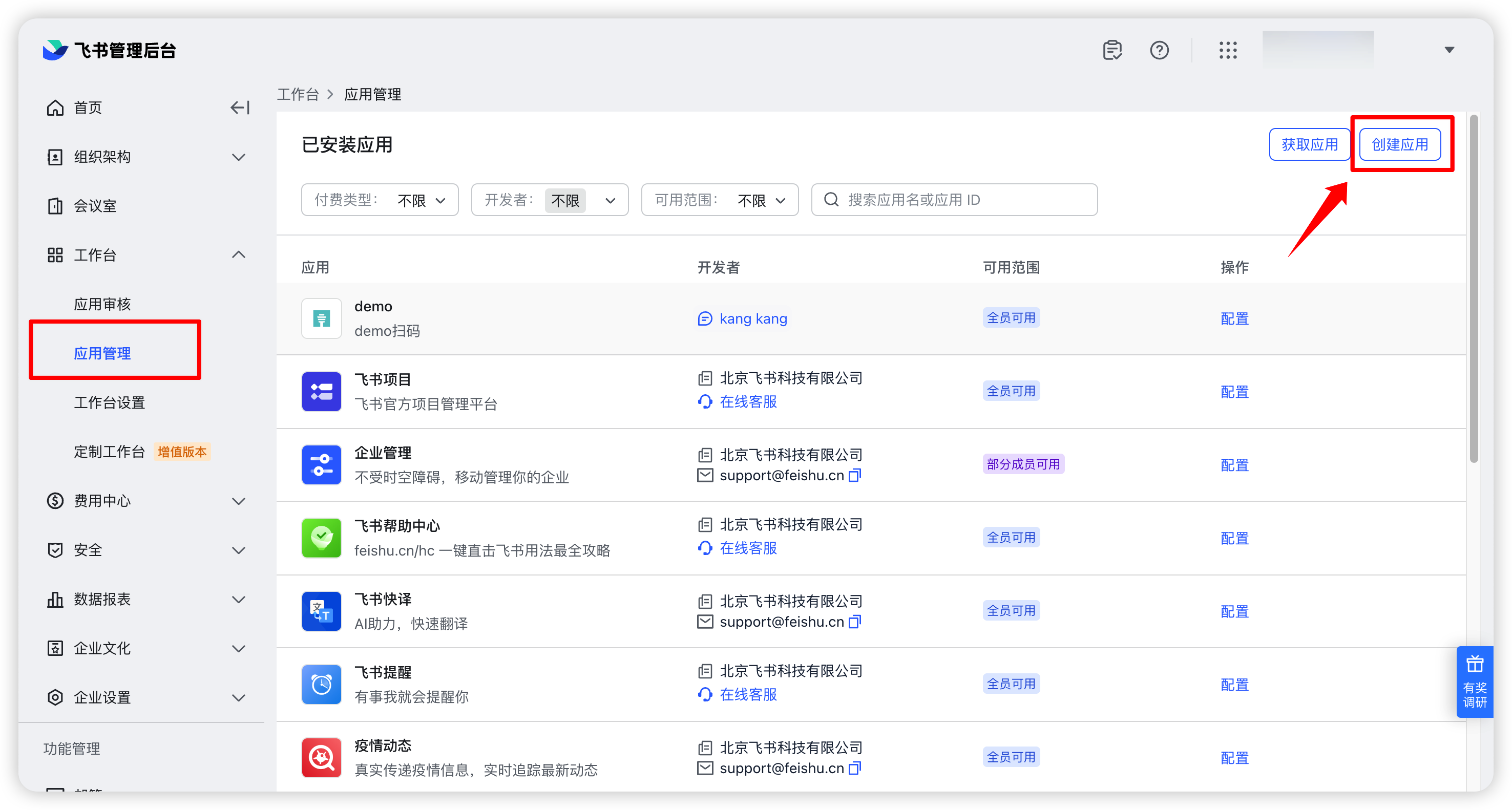
Task: Click the Feishu admin console logo
Action: (x=109, y=51)
